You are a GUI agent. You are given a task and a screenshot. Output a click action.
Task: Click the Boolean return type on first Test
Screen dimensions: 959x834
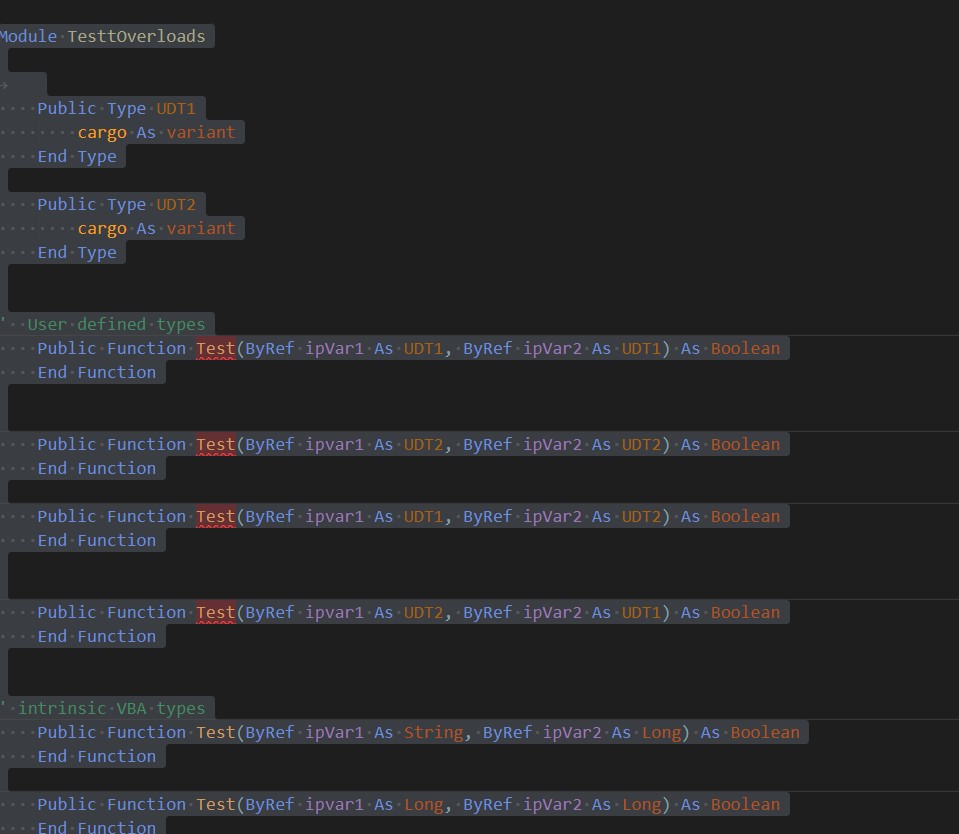(x=745, y=348)
